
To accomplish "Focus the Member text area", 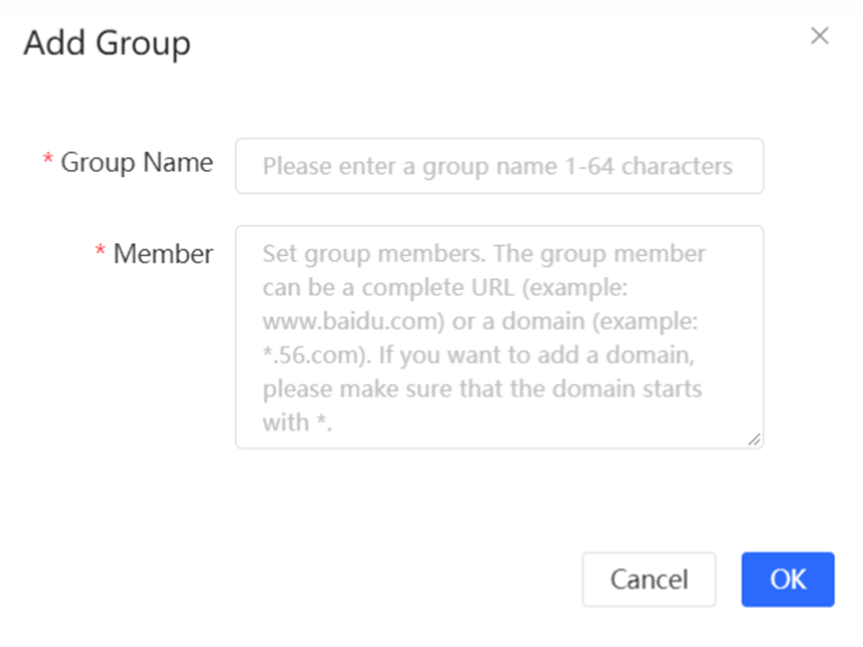I will point(499,337).
